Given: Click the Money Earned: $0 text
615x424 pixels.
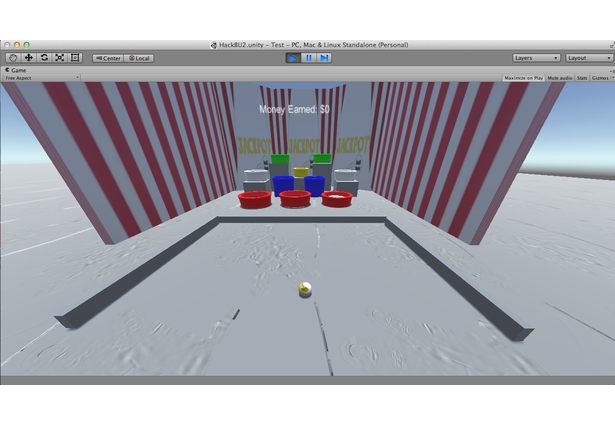Looking at the screenshot, I should point(294,109).
